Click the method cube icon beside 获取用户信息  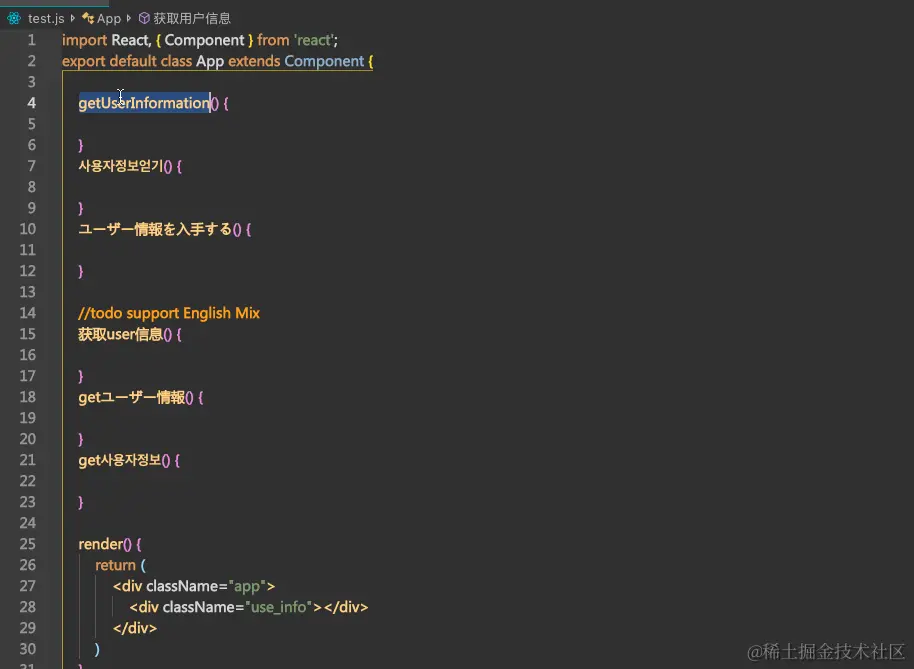coord(144,17)
